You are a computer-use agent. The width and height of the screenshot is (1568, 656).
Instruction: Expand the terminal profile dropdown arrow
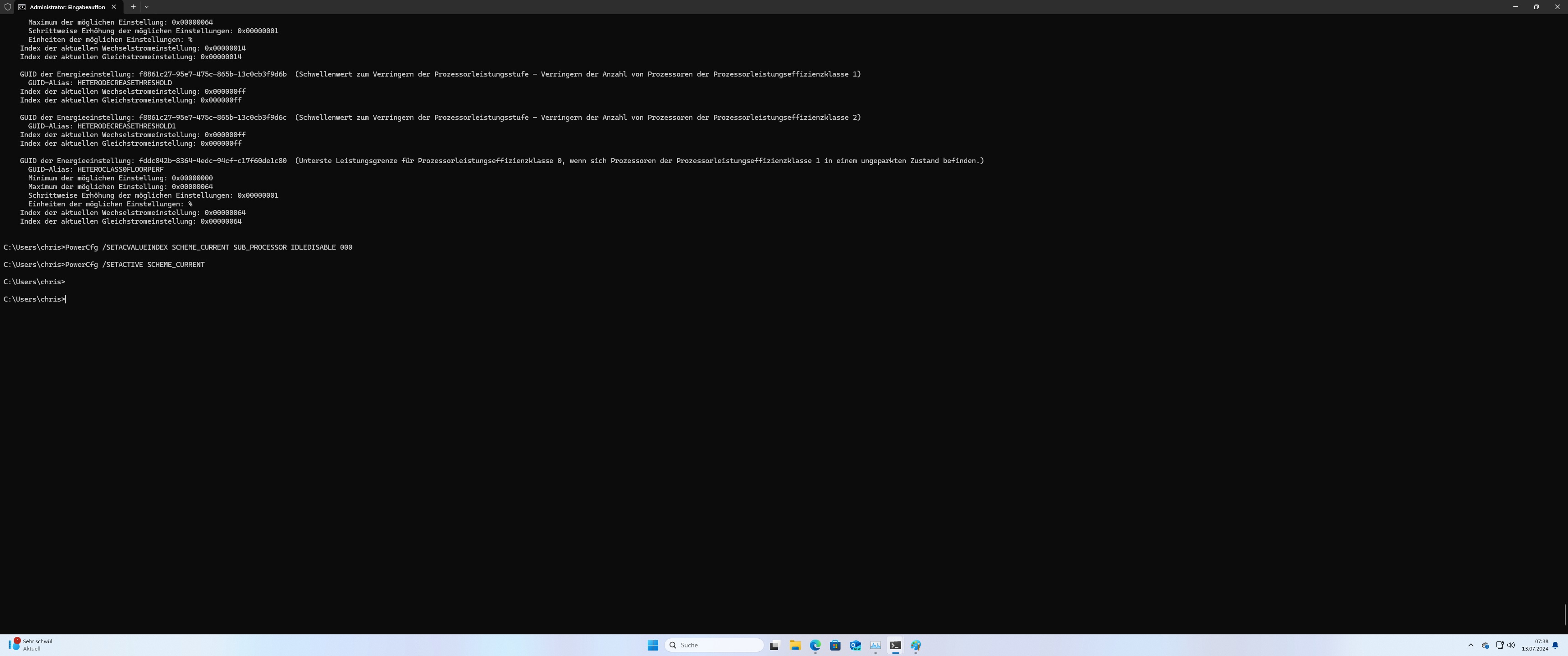point(147,7)
